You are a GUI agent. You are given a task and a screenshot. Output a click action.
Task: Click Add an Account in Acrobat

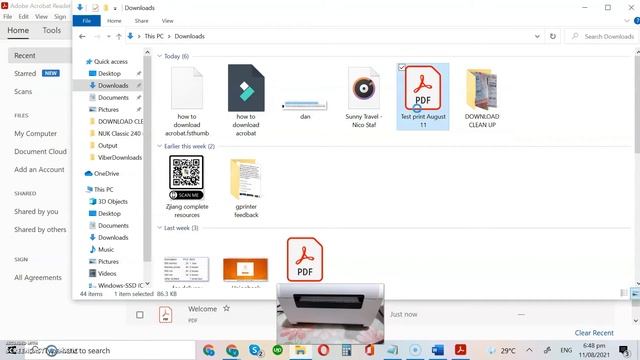[x=39, y=169]
